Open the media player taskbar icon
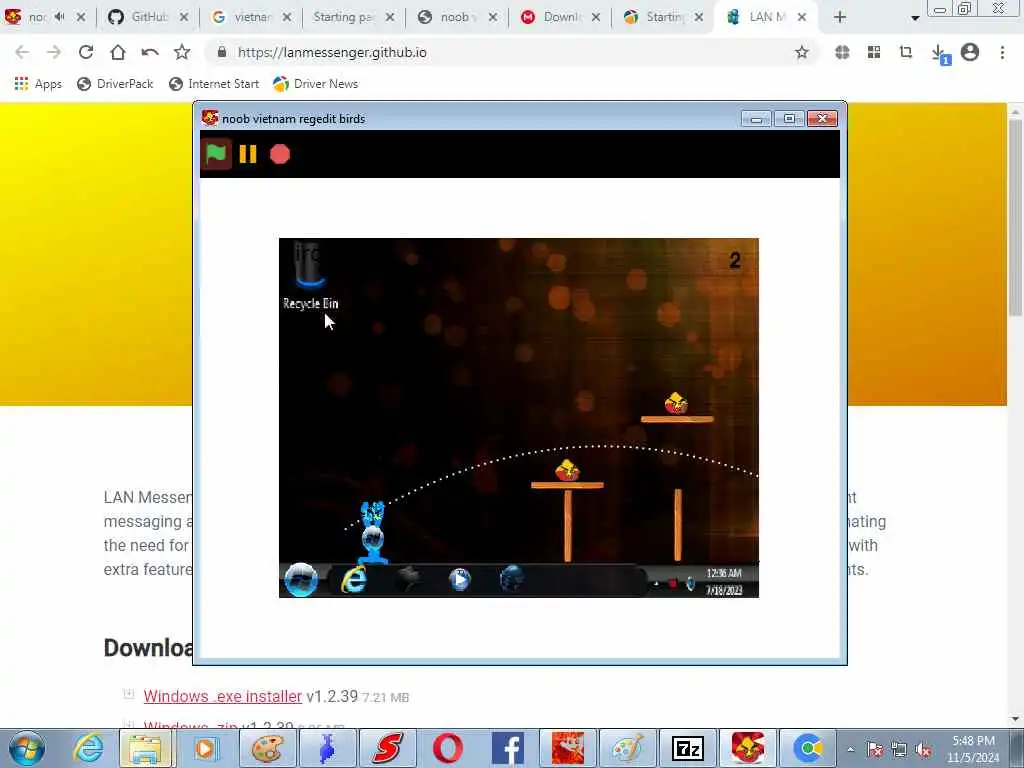The height and width of the screenshot is (768, 1024). click(x=205, y=748)
